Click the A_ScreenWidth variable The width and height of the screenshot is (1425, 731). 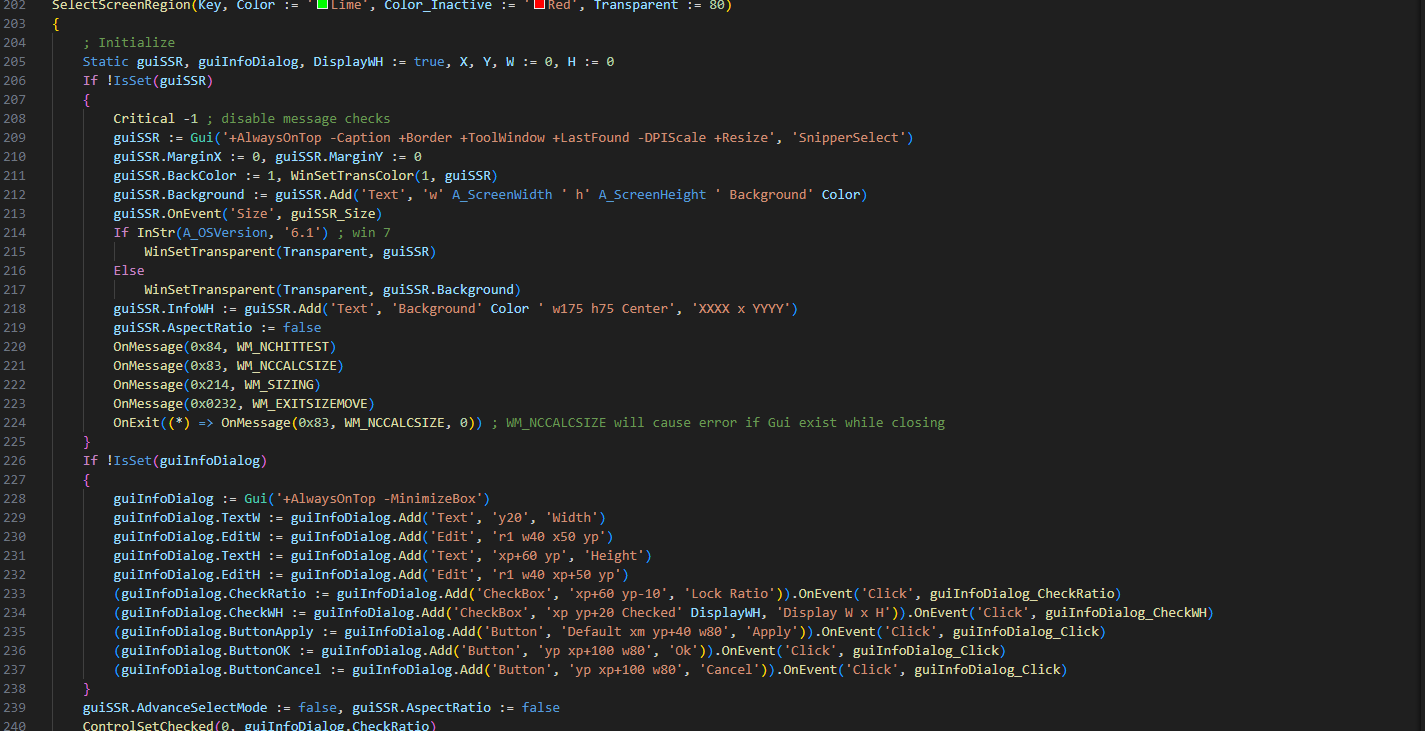[x=502, y=195]
